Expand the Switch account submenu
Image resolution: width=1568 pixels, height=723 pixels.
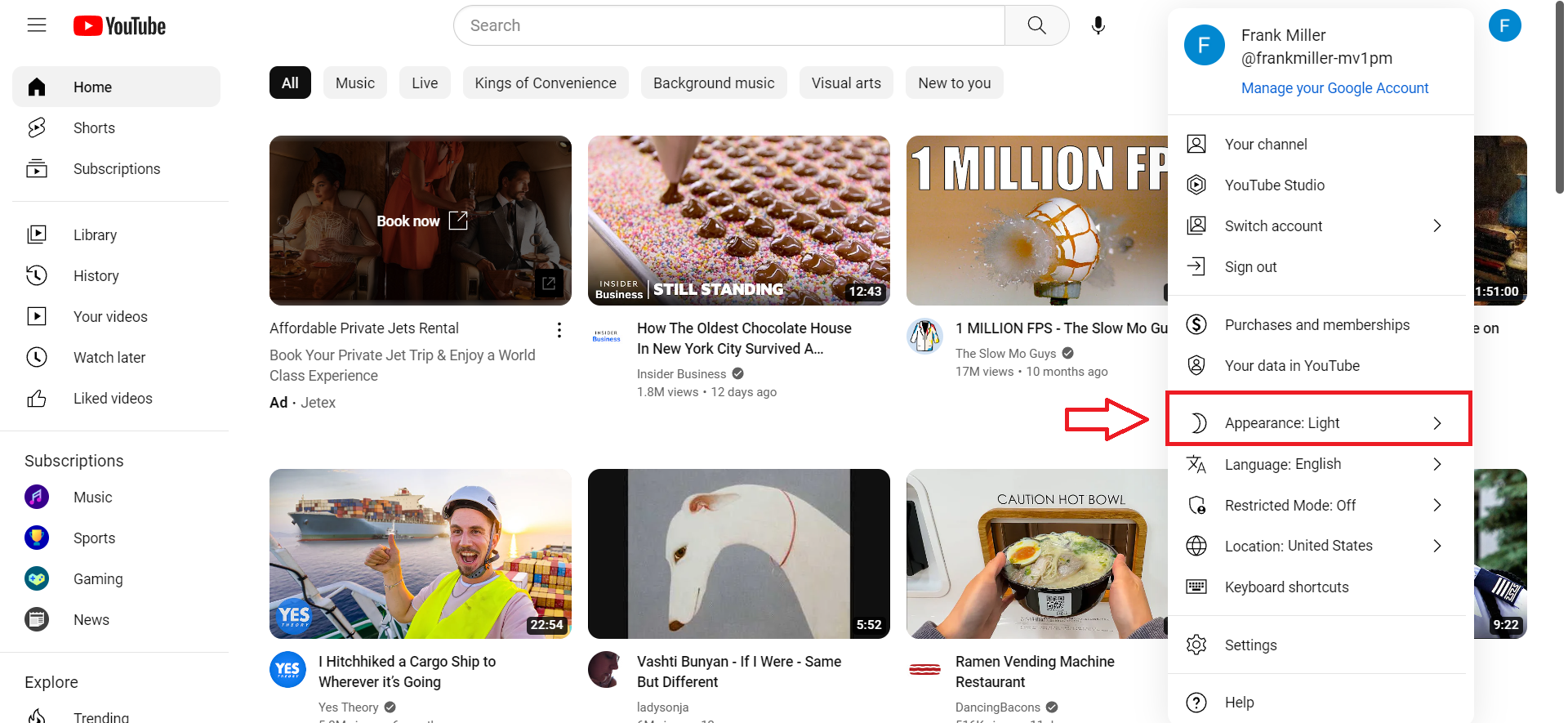click(1321, 225)
